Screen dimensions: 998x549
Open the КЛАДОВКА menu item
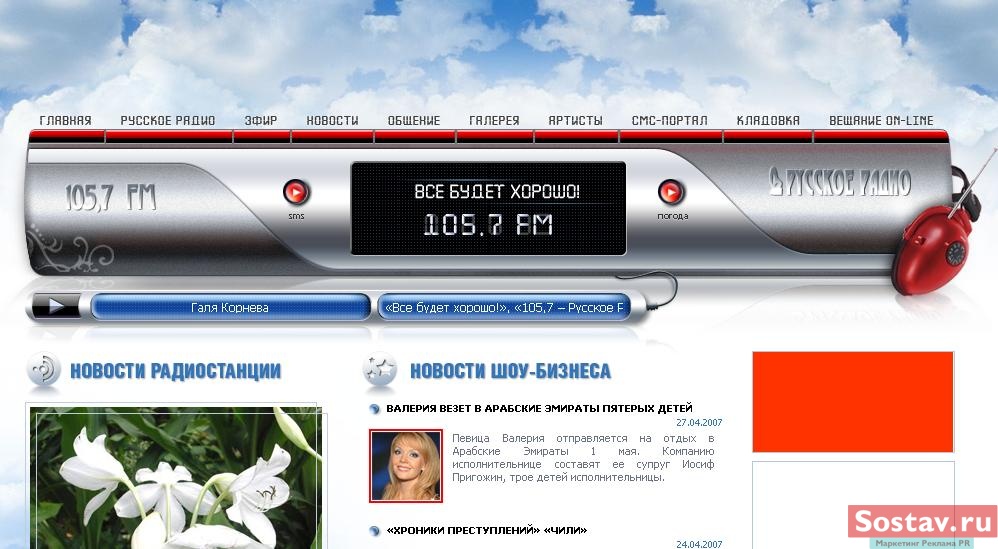click(x=768, y=120)
